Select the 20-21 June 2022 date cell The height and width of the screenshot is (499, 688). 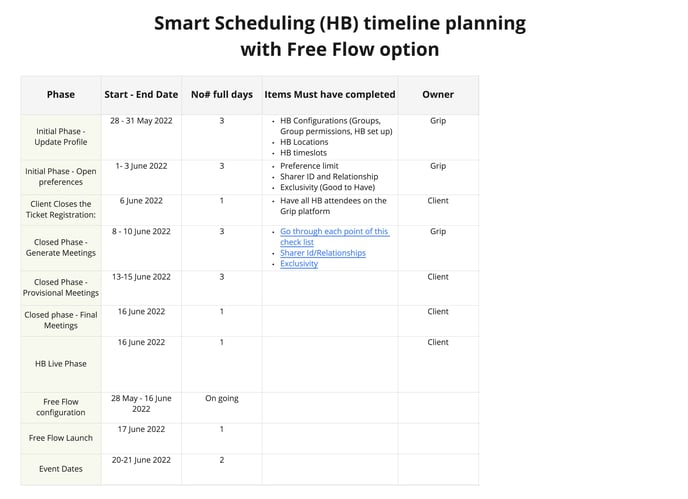[x=141, y=469]
